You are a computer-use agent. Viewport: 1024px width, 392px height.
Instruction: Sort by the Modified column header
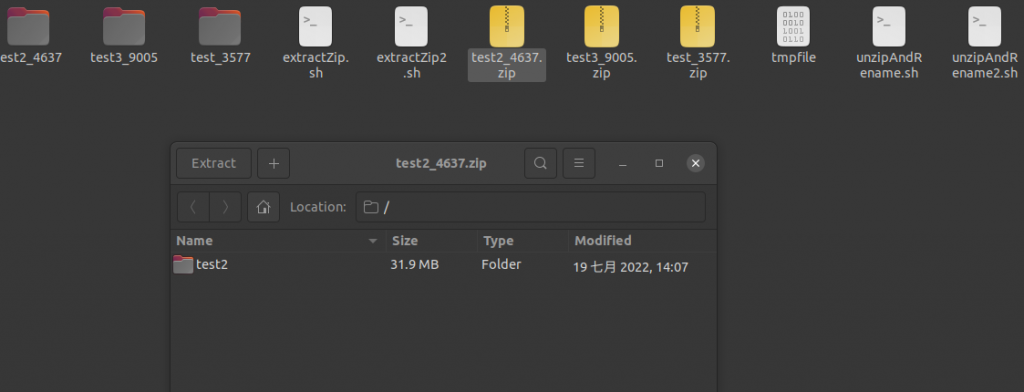pyautogui.click(x=642, y=240)
